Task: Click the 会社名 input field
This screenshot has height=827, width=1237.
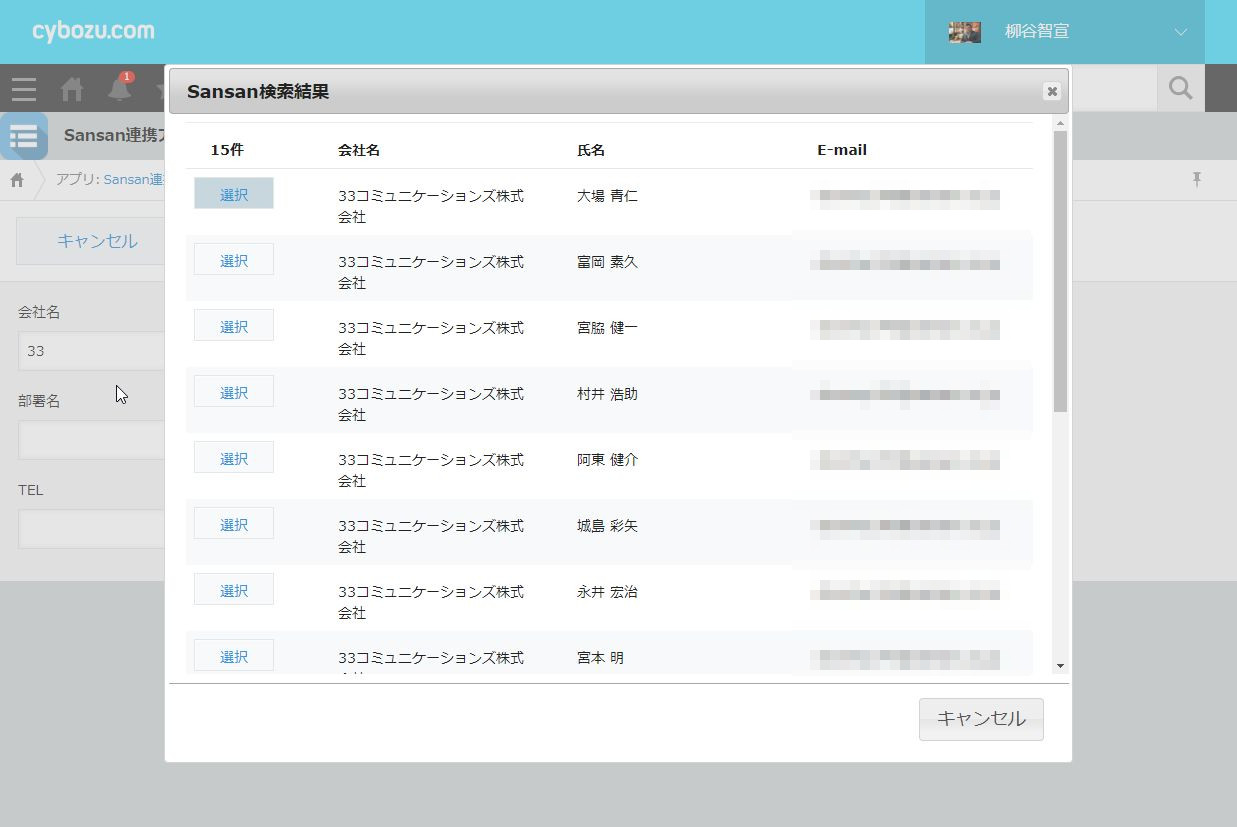Action: [92, 351]
